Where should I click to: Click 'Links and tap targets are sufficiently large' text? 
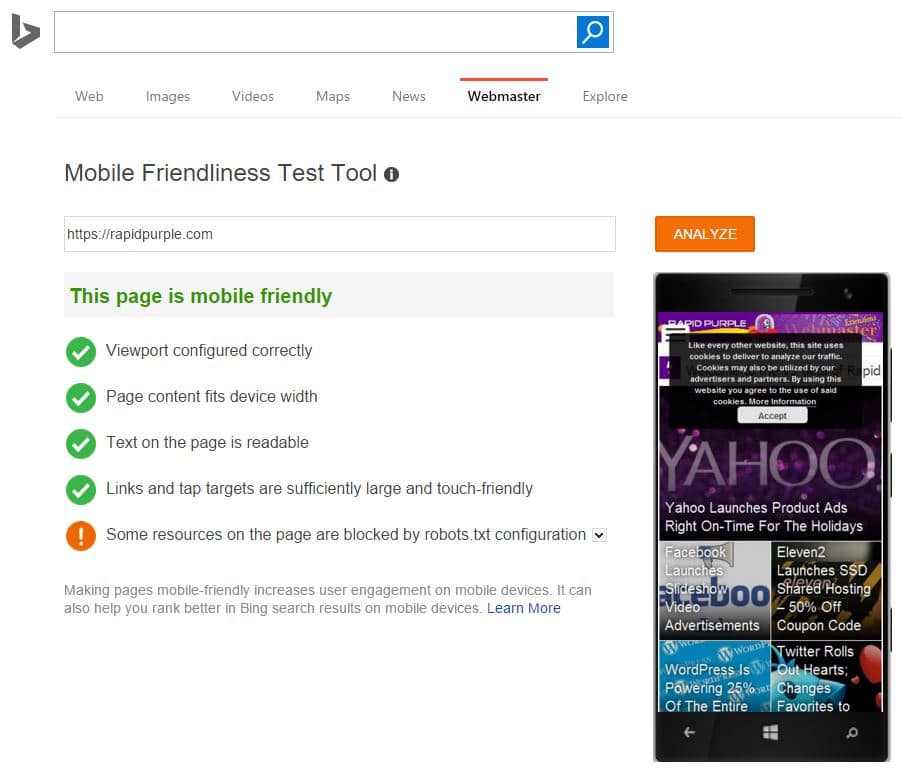[x=319, y=488]
